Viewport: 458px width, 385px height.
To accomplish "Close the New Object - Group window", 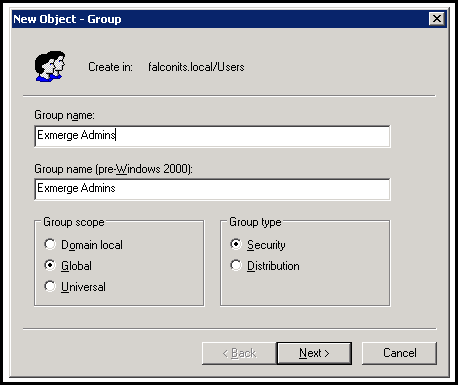I will click(437, 19).
